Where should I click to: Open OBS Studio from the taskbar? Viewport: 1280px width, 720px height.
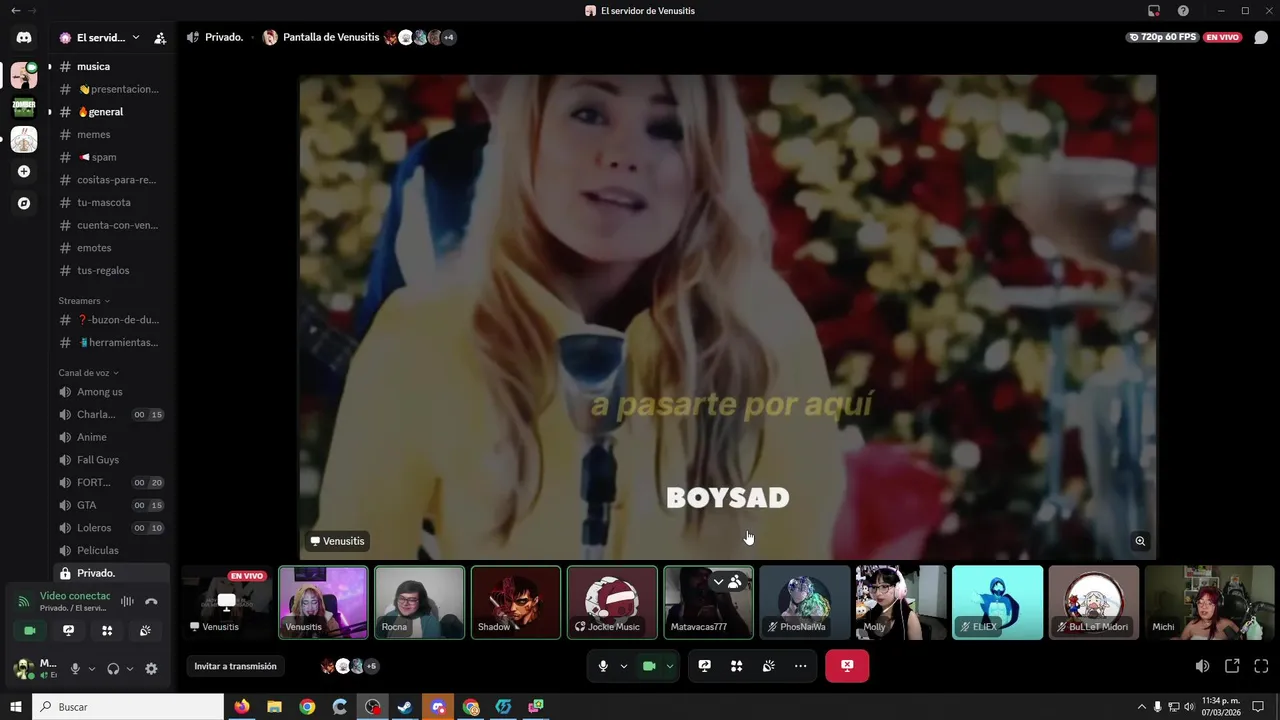372,707
